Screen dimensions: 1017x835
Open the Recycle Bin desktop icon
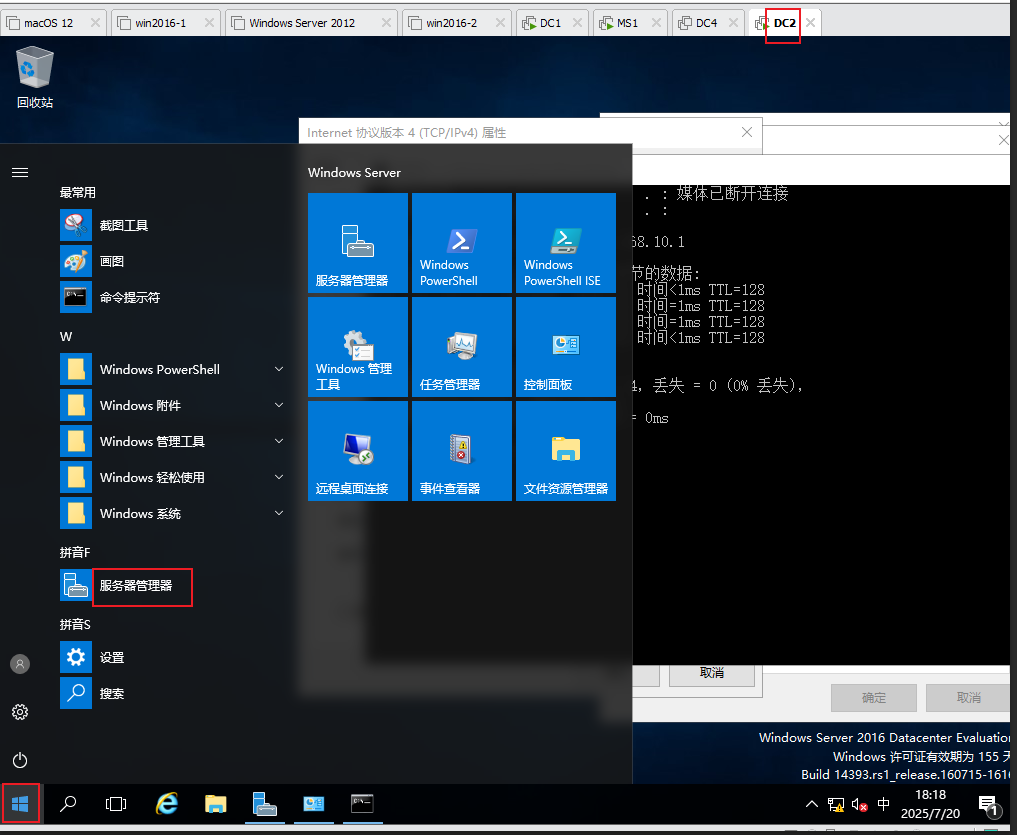pyautogui.click(x=34, y=77)
